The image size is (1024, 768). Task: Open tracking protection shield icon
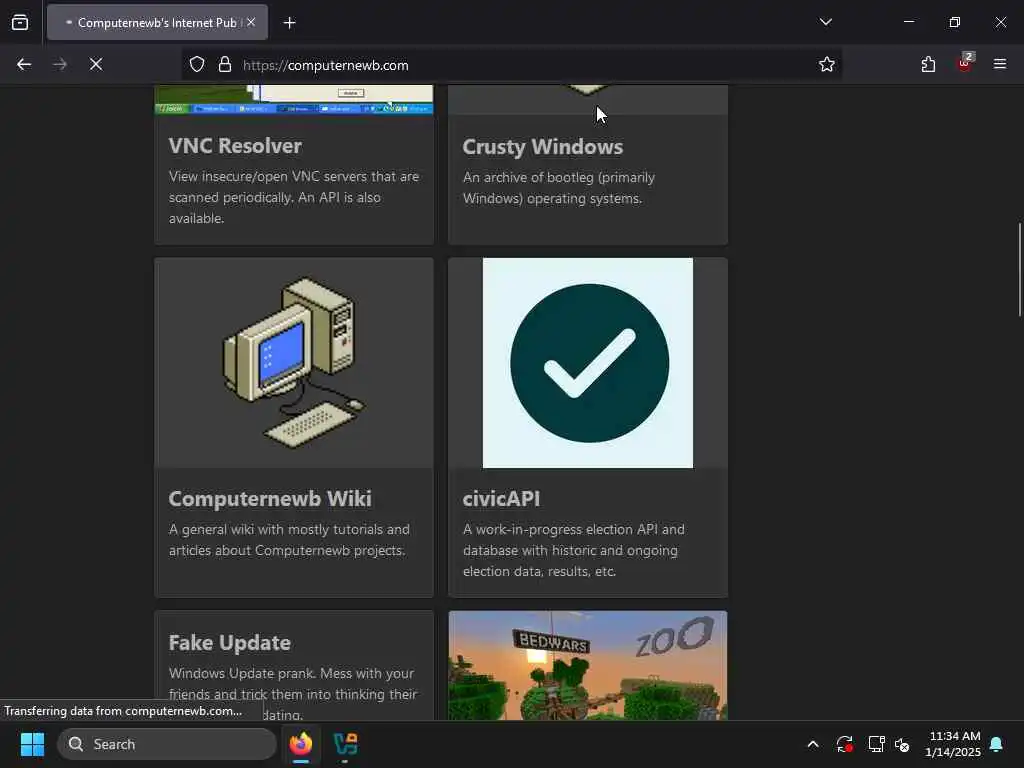pos(197,65)
